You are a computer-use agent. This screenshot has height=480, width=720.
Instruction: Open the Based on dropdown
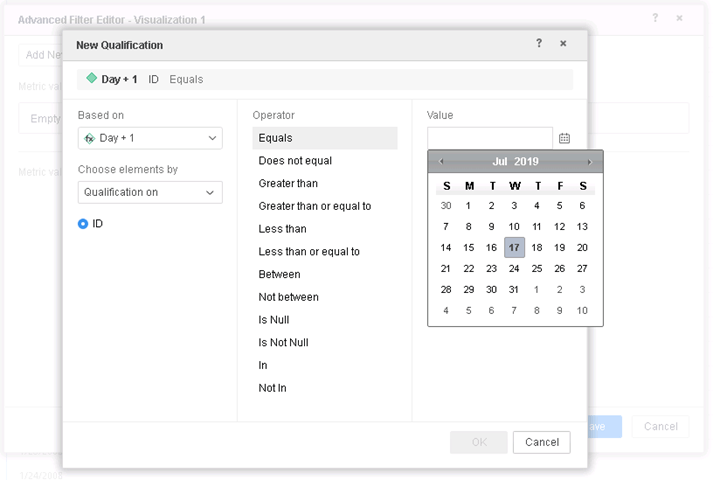click(x=150, y=138)
